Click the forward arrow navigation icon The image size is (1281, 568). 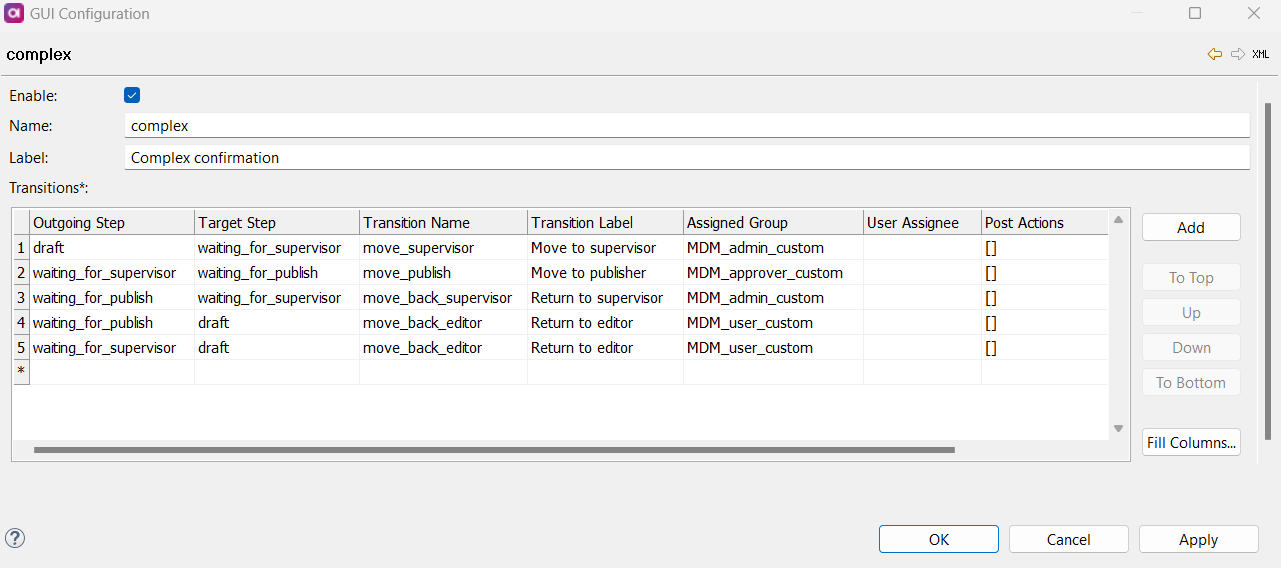tap(1238, 54)
